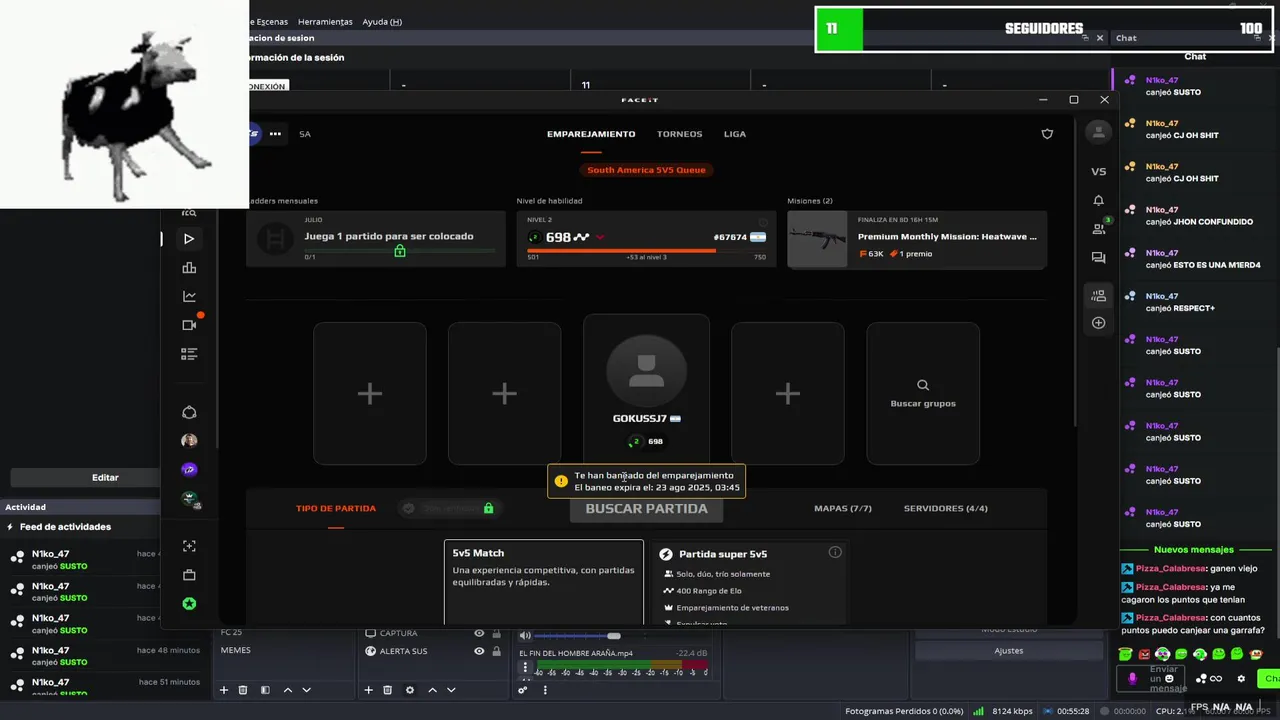Open the MAPAS (7/7) tab
Viewport: 1280px width, 720px height.
coord(843,508)
